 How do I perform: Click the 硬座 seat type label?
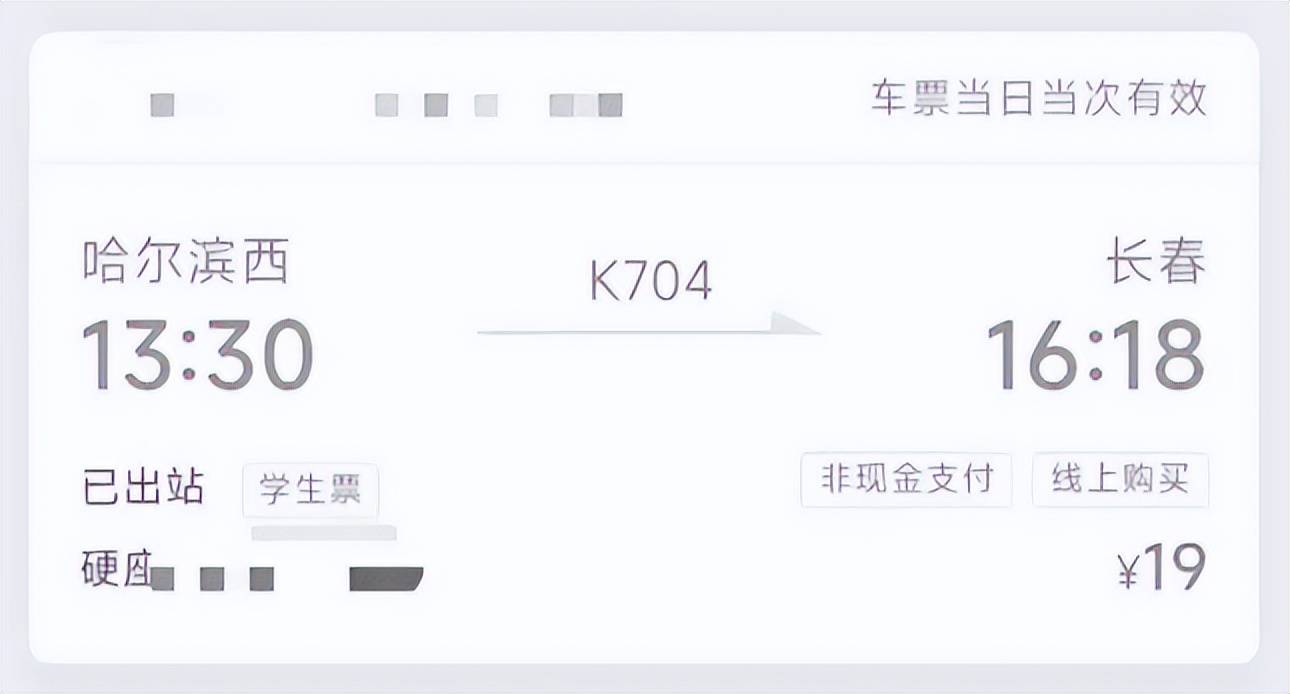(x=115, y=570)
